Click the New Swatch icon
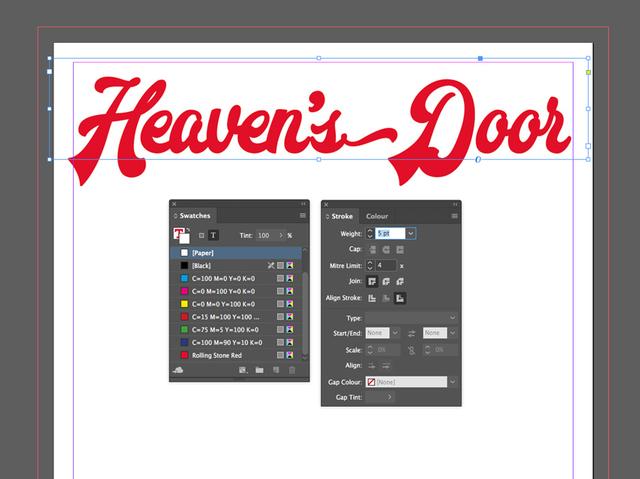Image resolution: width=640 pixels, height=479 pixels. click(276, 370)
